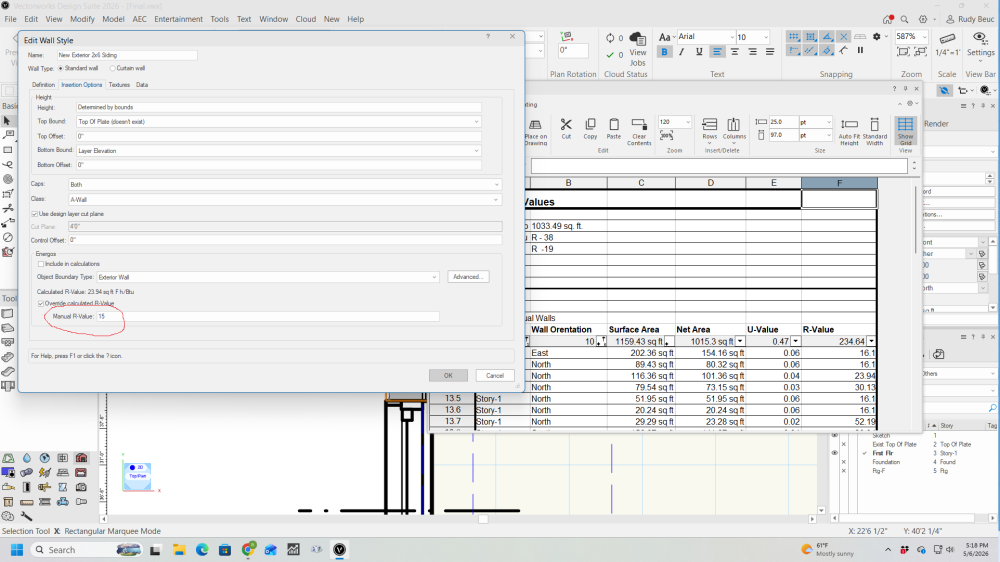The height and width of the screenshot is (562, 1000).
Task: Select Standard wall radio button
Action: 61,68
